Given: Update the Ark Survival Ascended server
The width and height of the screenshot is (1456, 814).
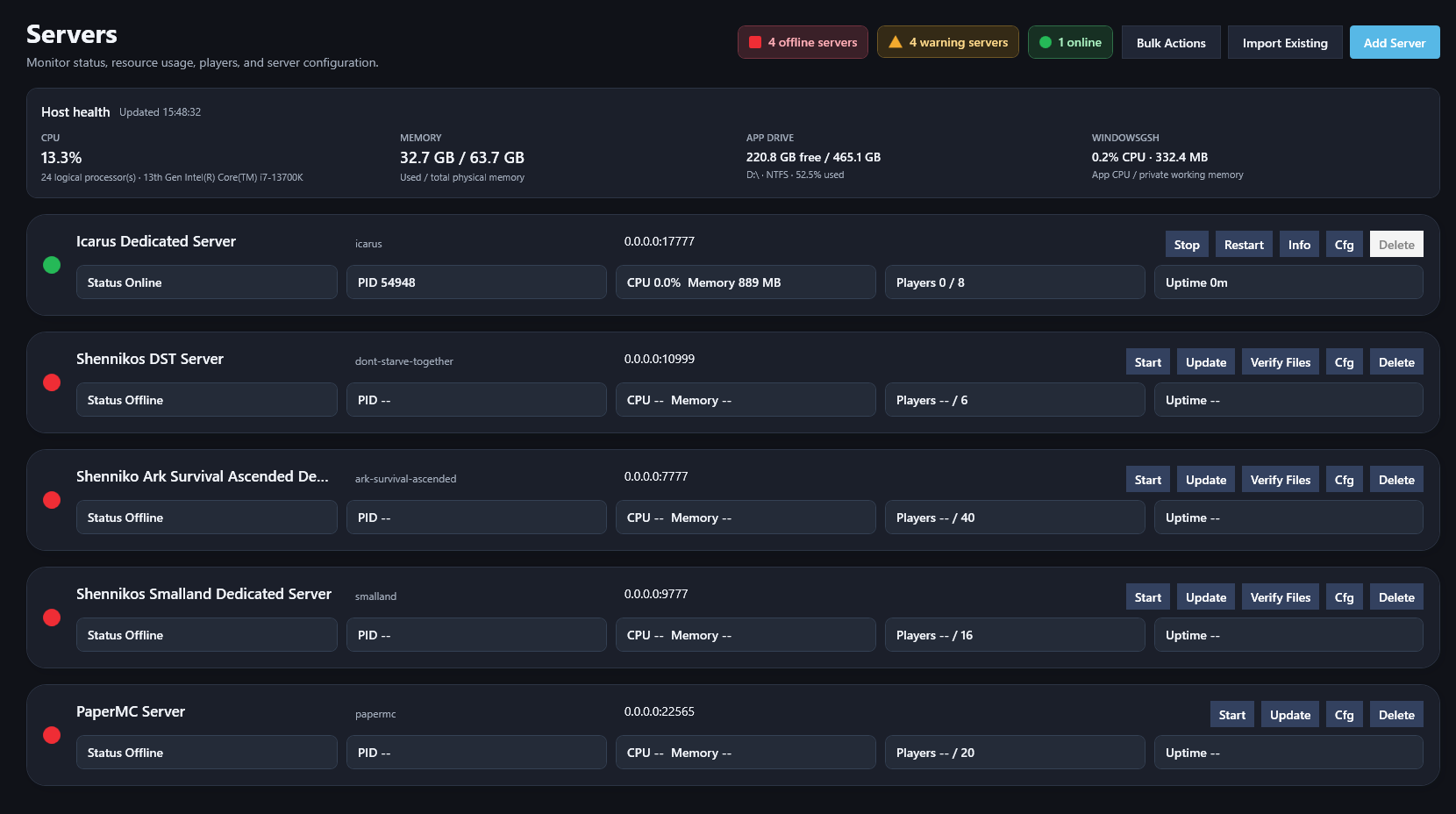Looking at the screenshot, I should (1206, 480).
